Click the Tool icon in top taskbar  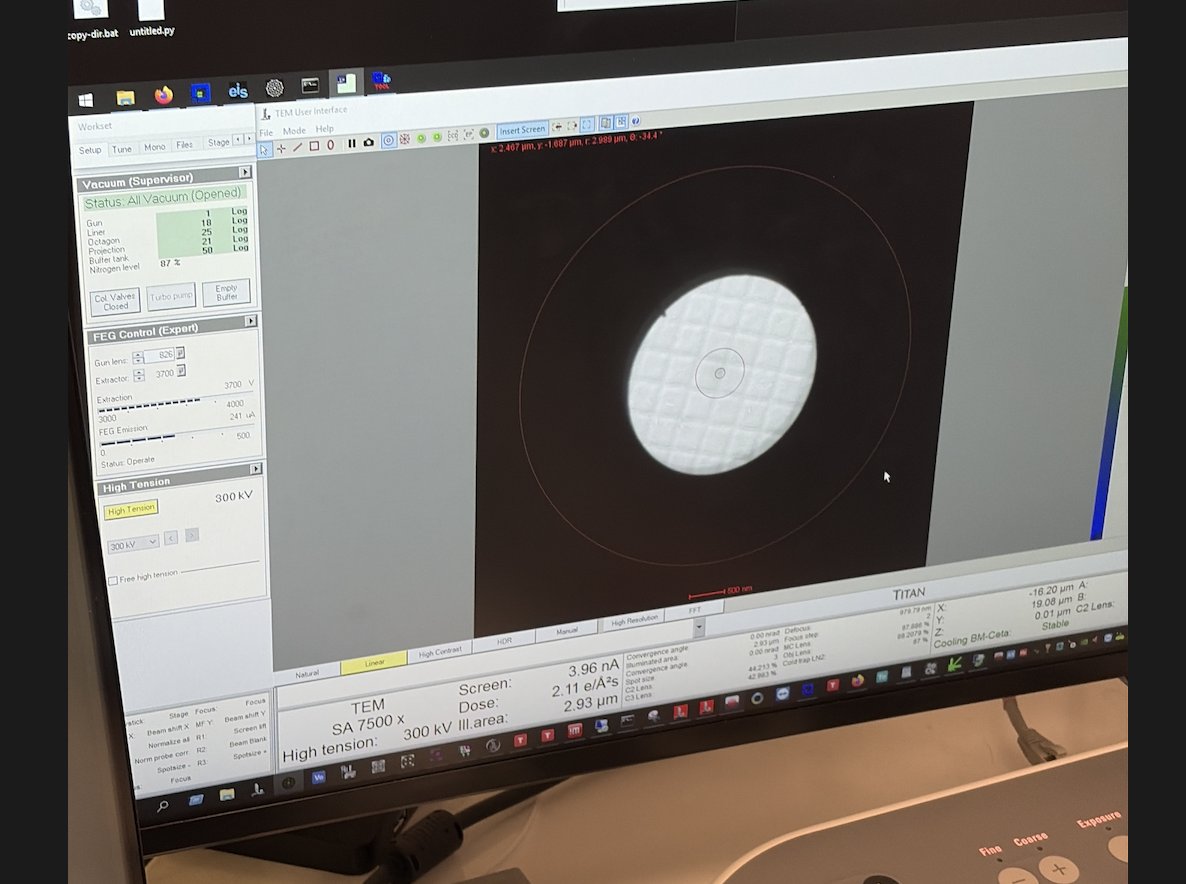coord(381,81)
